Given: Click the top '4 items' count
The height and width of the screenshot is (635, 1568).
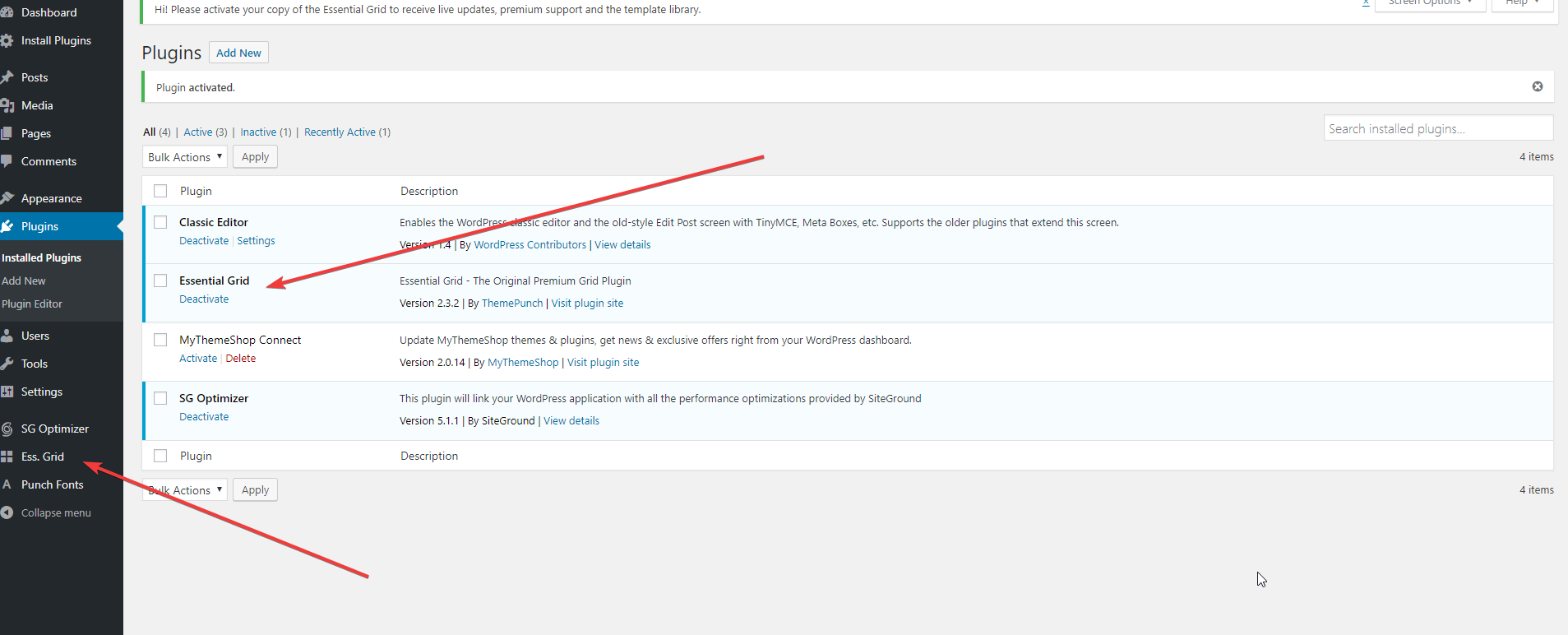Looking at the screenshot, I should pos(1537,157).
